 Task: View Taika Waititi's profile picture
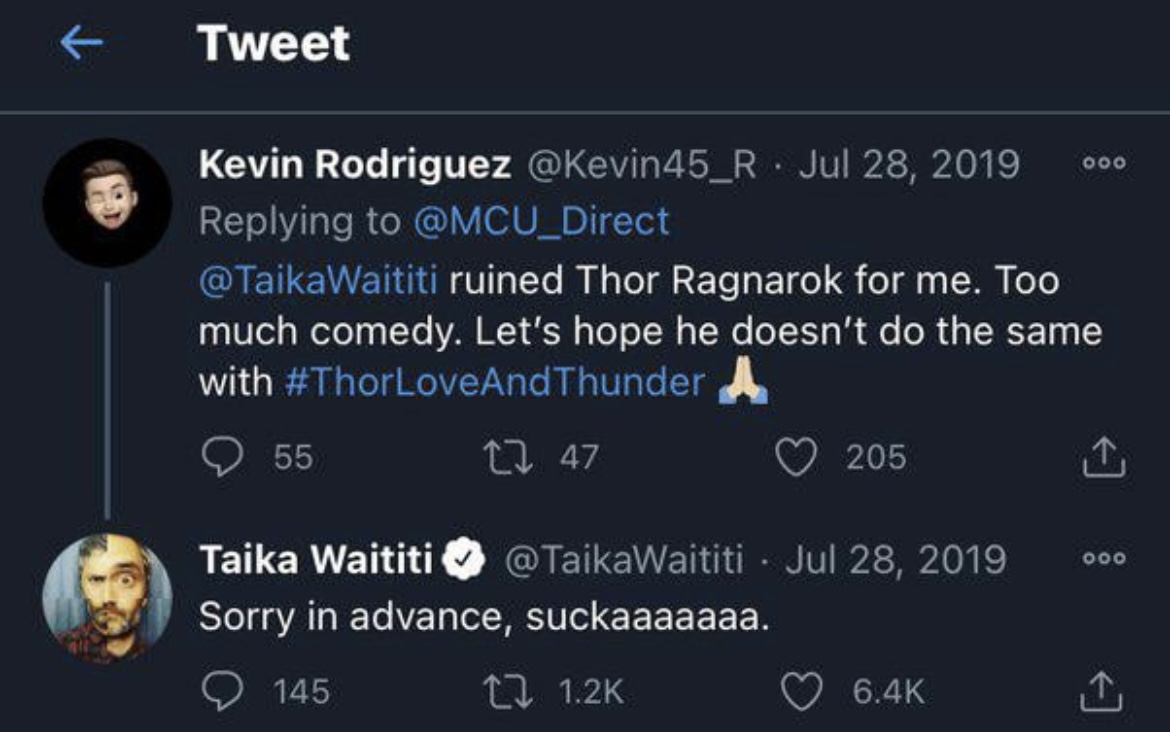(107, 598)
